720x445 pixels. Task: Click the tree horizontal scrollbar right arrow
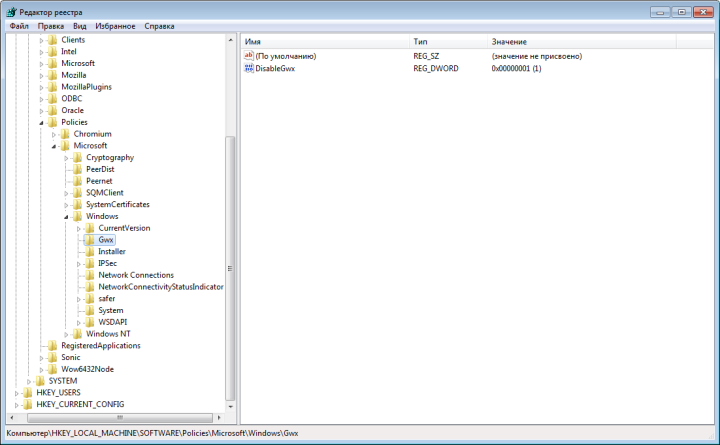(219, 417)
